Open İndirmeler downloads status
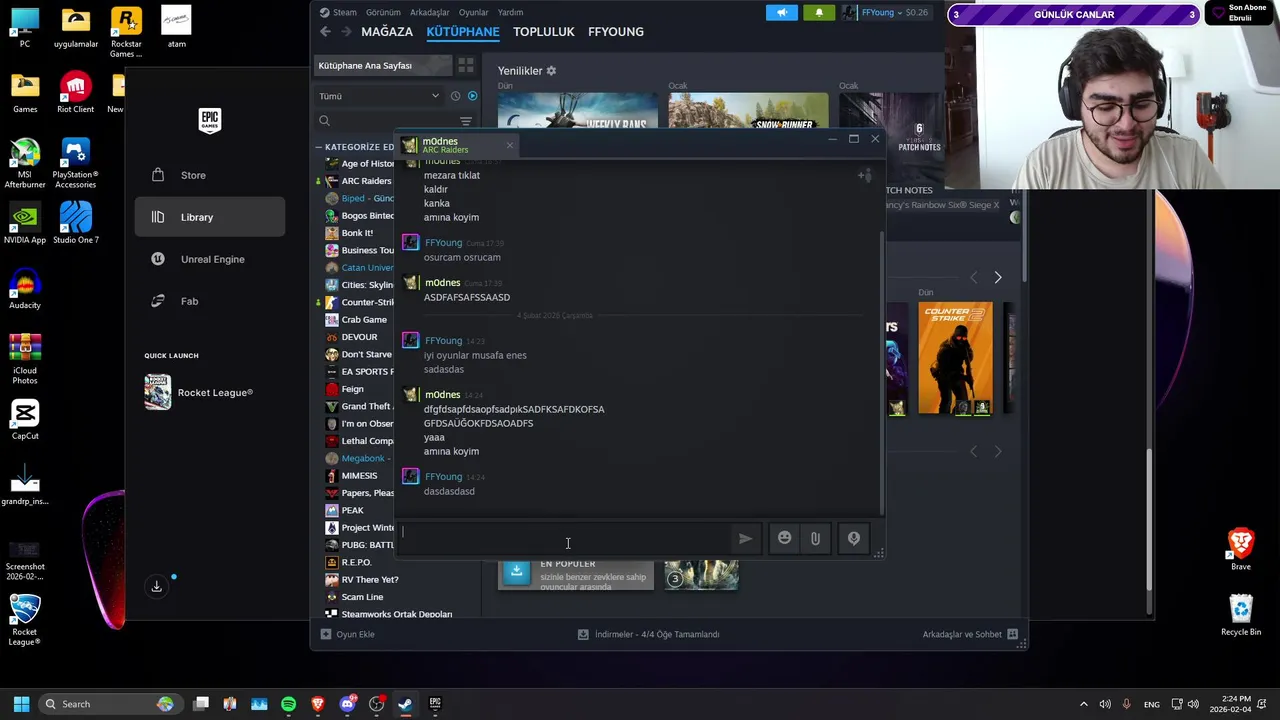The image size is (1280, 720). pos(649,634)
